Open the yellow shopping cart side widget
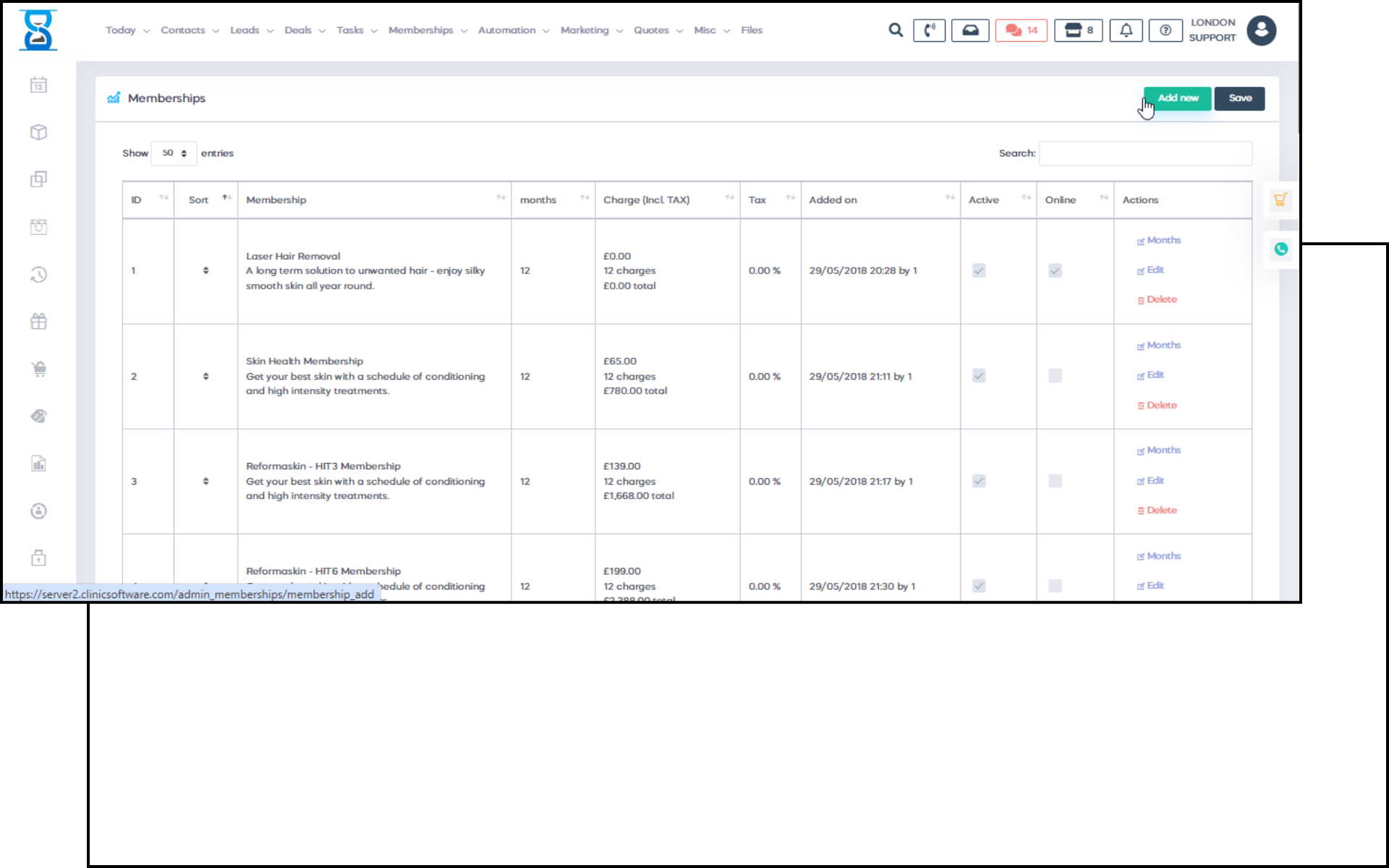1389x868 pixels. point(1280,200)
